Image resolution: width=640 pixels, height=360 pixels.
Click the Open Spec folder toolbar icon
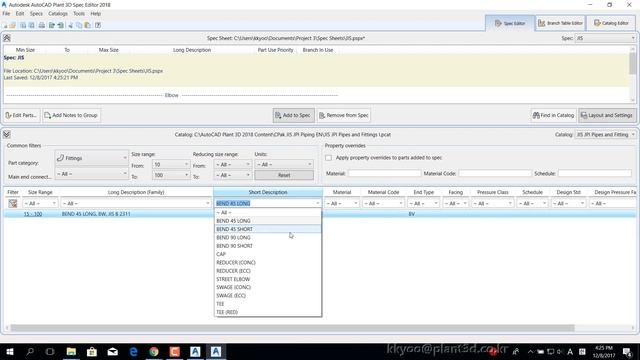point(13,25)
